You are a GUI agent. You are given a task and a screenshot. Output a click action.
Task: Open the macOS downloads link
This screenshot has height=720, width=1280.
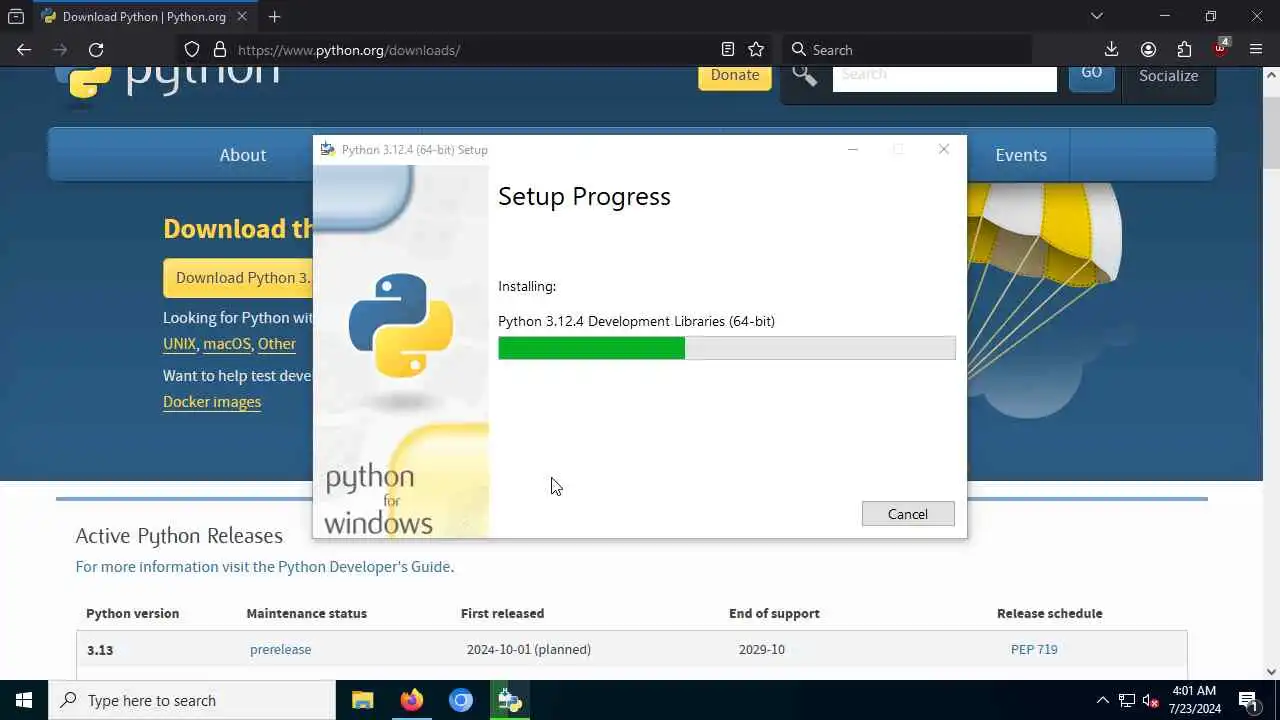tap(227, 344)
